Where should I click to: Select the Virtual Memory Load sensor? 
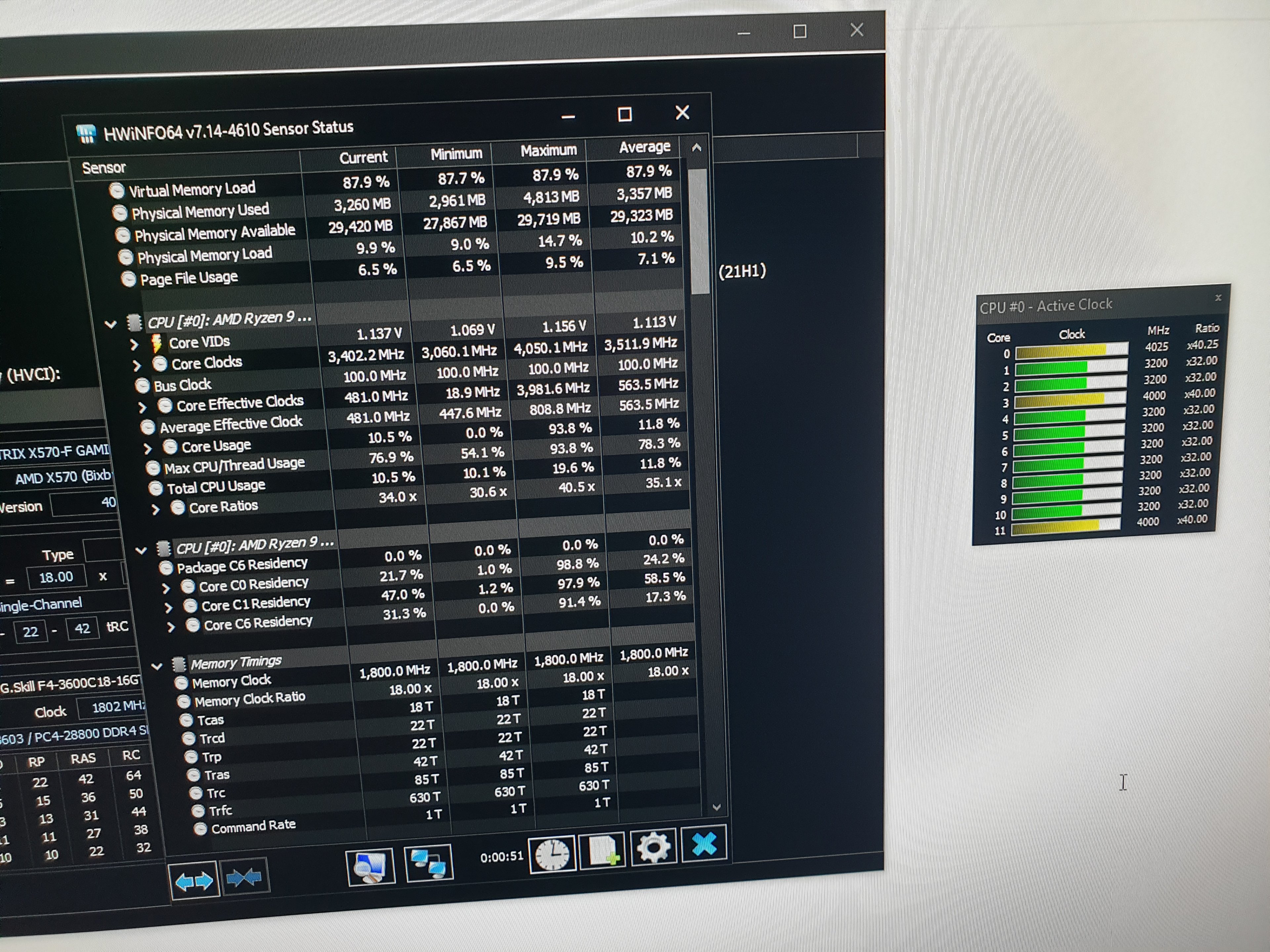(x=192, y=189)
